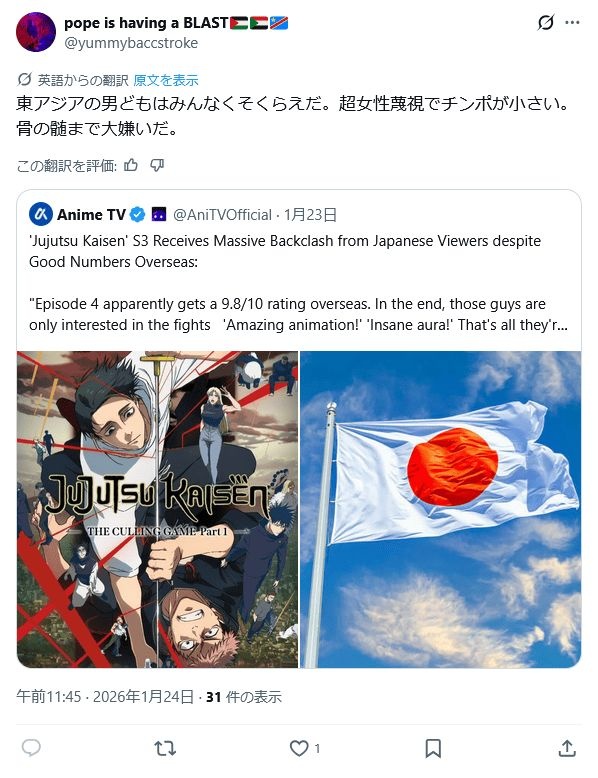The image size is (598, 778).
Task: Click the share upload icon
Action: click(x=567, y=748)
